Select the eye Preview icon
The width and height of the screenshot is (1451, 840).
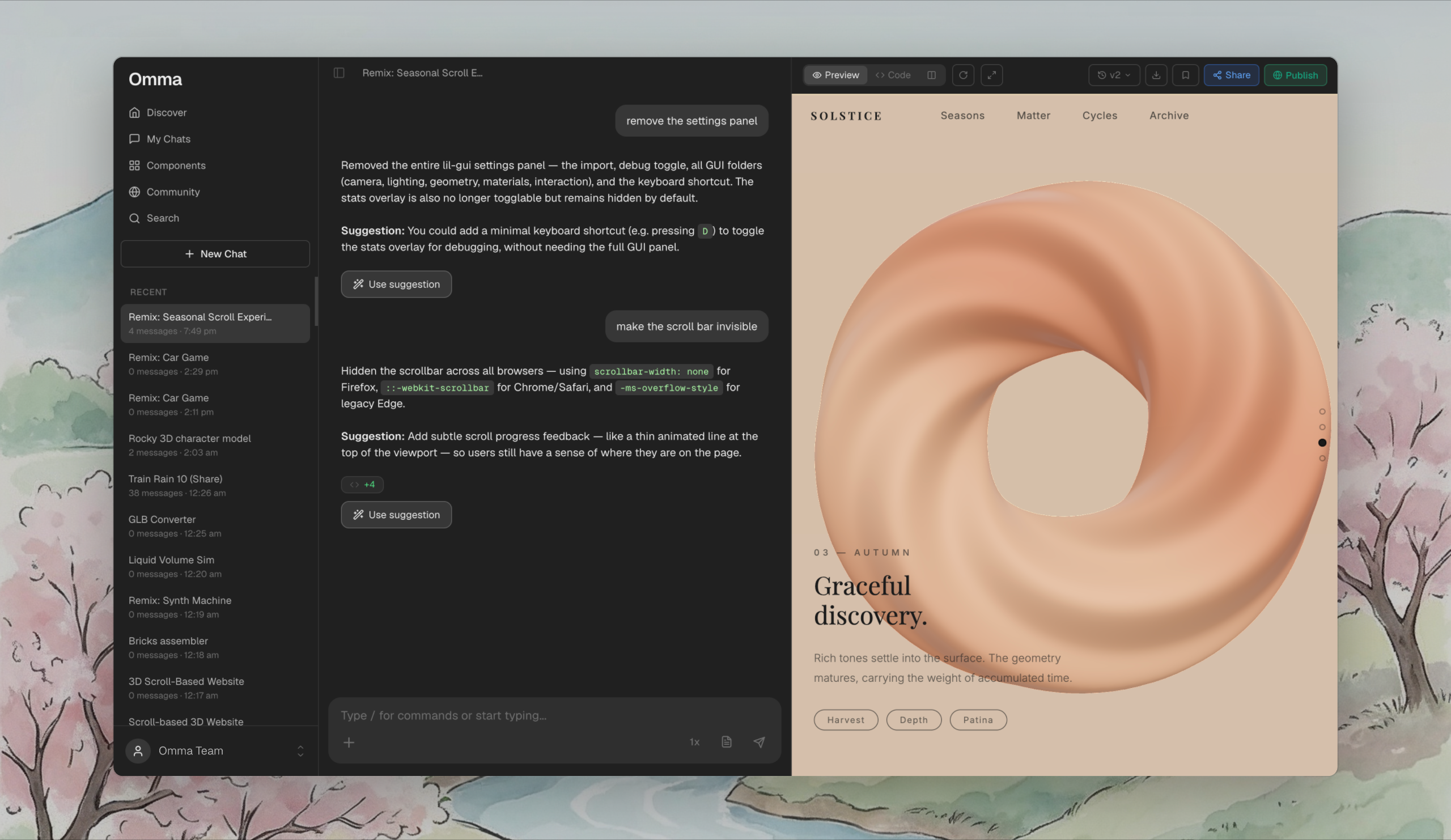pos(818,75)
